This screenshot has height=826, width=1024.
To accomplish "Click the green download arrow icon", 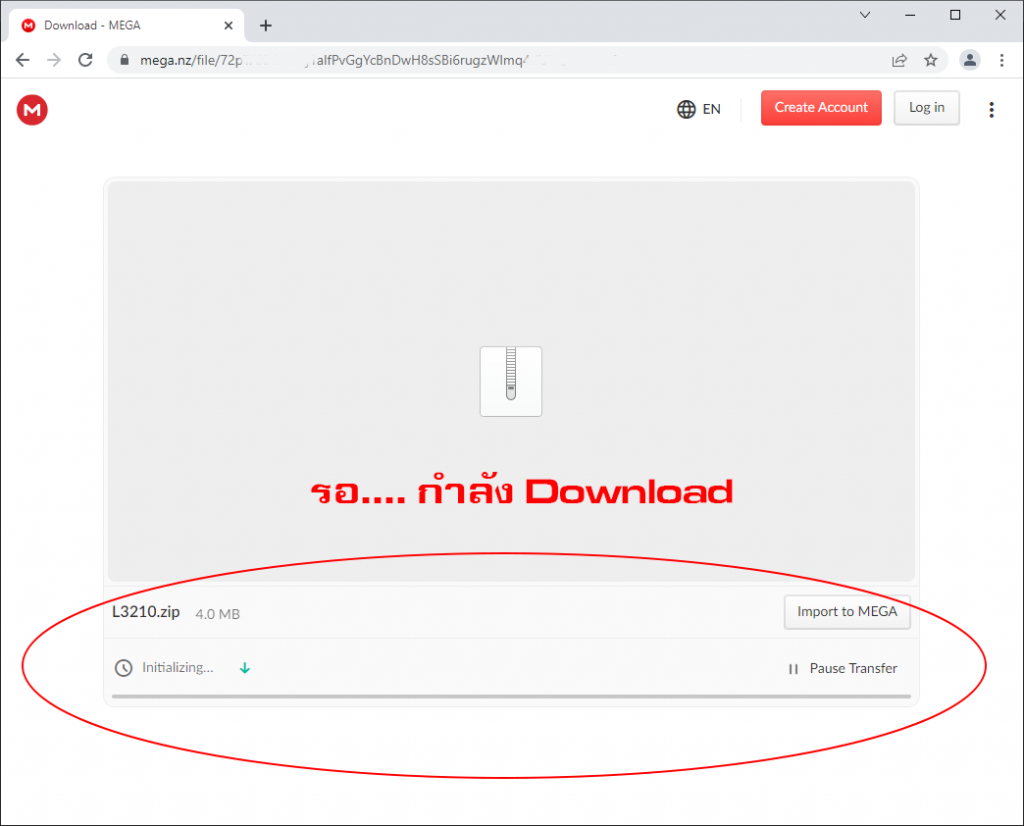I will pyautogui.click(x=245, y=668).
